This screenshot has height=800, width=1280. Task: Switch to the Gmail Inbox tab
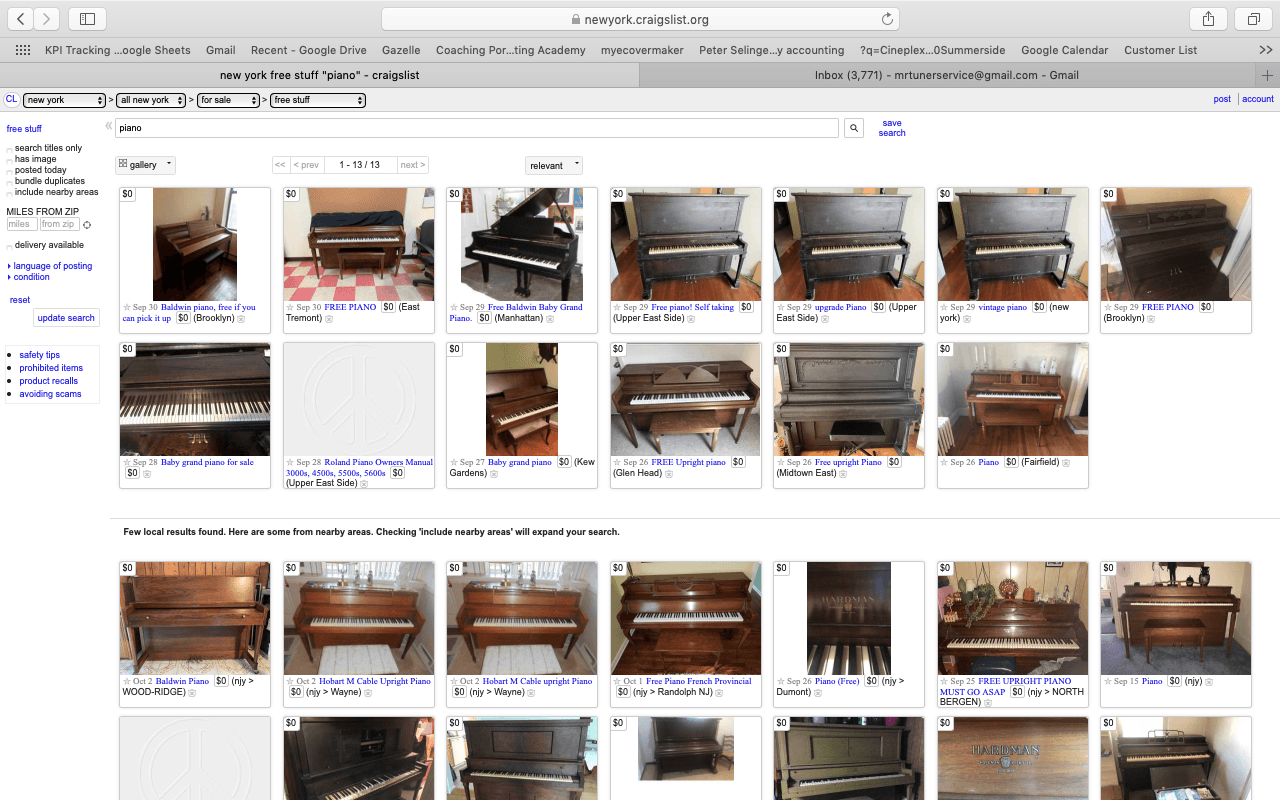[x=946, y=75]
